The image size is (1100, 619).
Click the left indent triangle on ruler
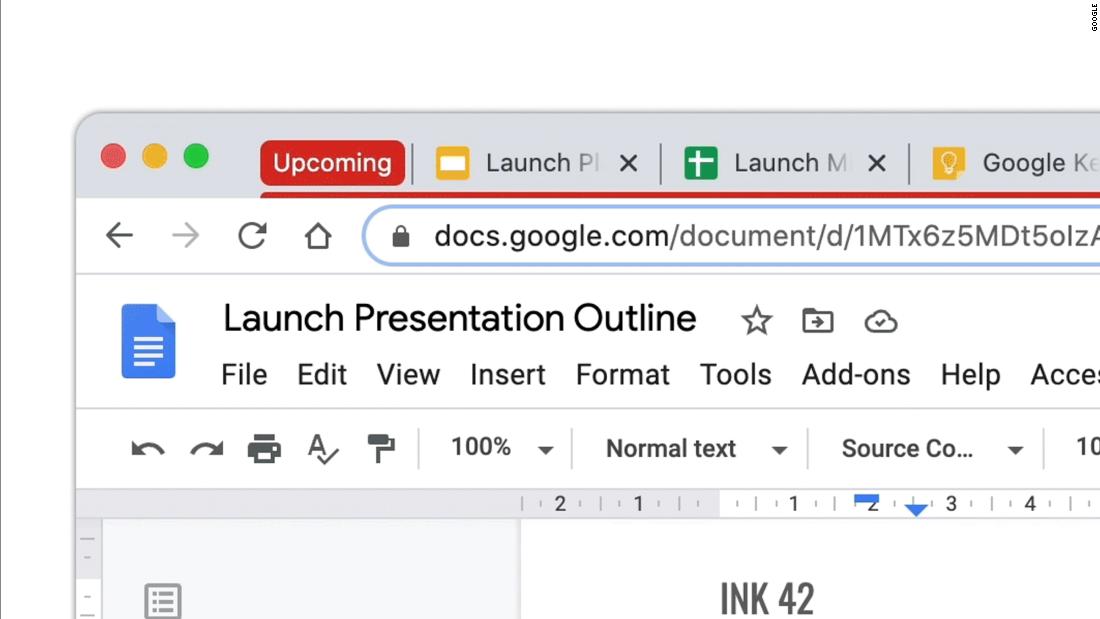coord(915,510)
